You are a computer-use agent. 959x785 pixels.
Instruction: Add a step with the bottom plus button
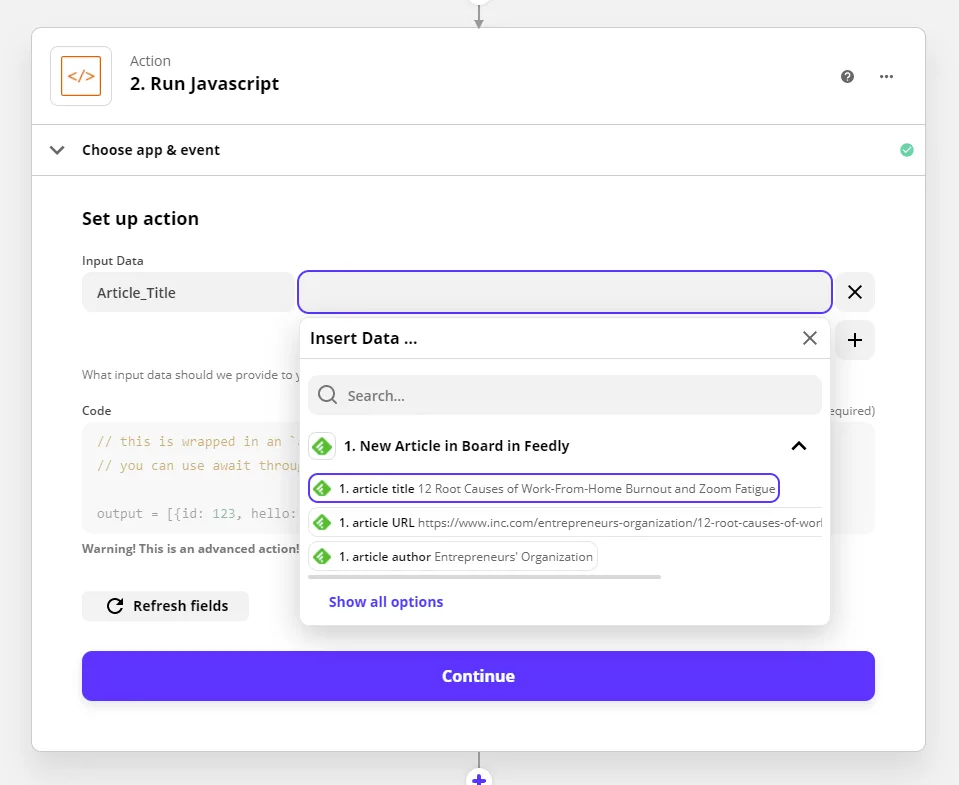pos(479,779)
